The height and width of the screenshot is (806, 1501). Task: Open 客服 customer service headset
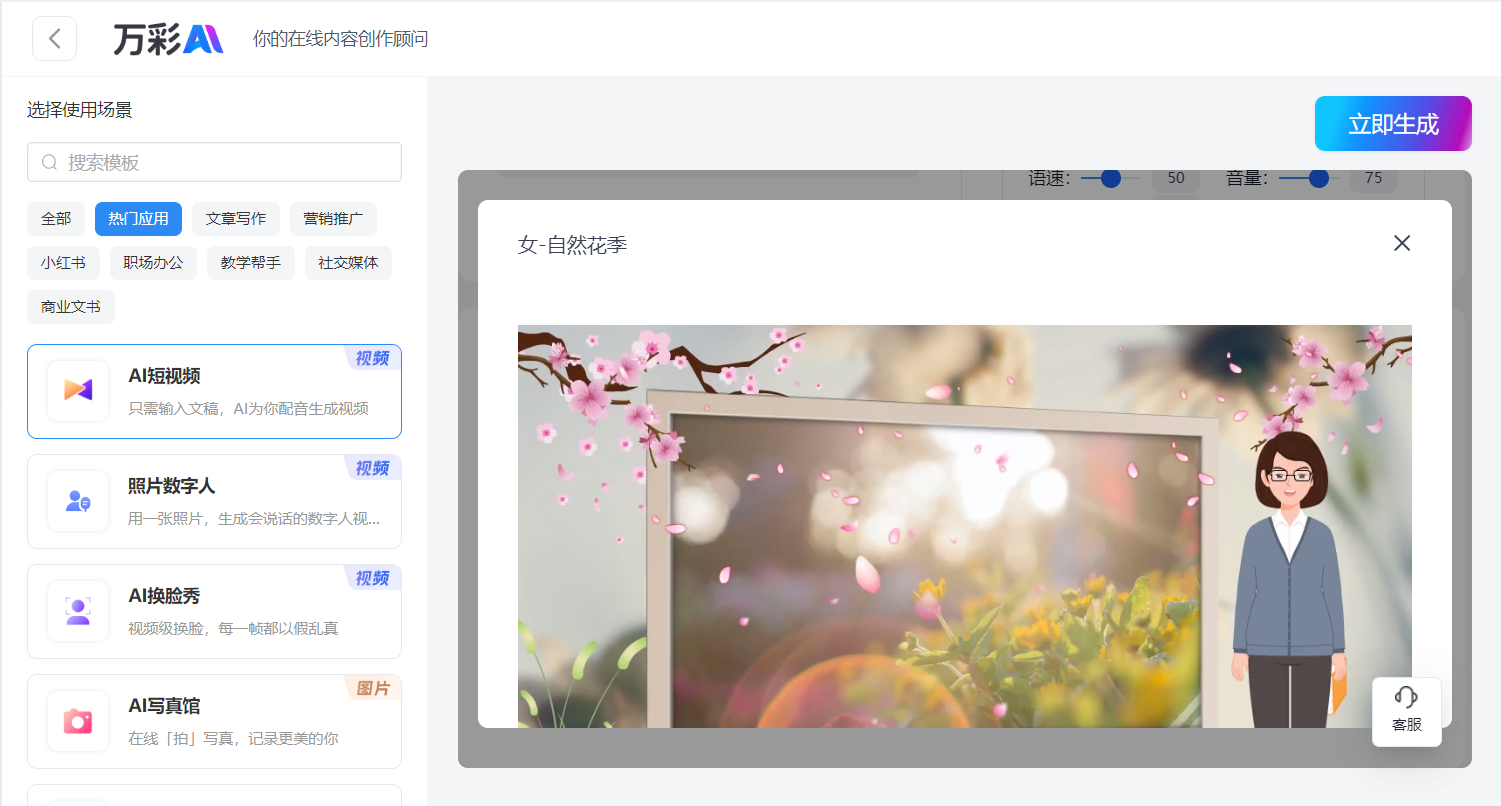1407,712
